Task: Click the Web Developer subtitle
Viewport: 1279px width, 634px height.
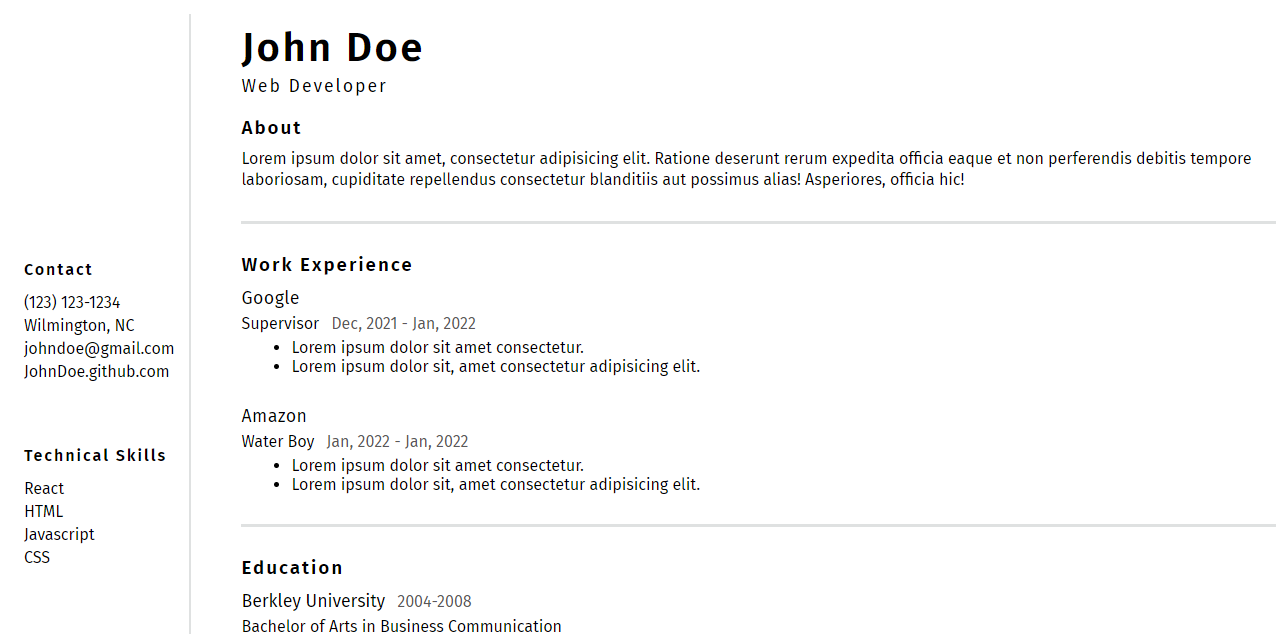Action: (314, 86)
